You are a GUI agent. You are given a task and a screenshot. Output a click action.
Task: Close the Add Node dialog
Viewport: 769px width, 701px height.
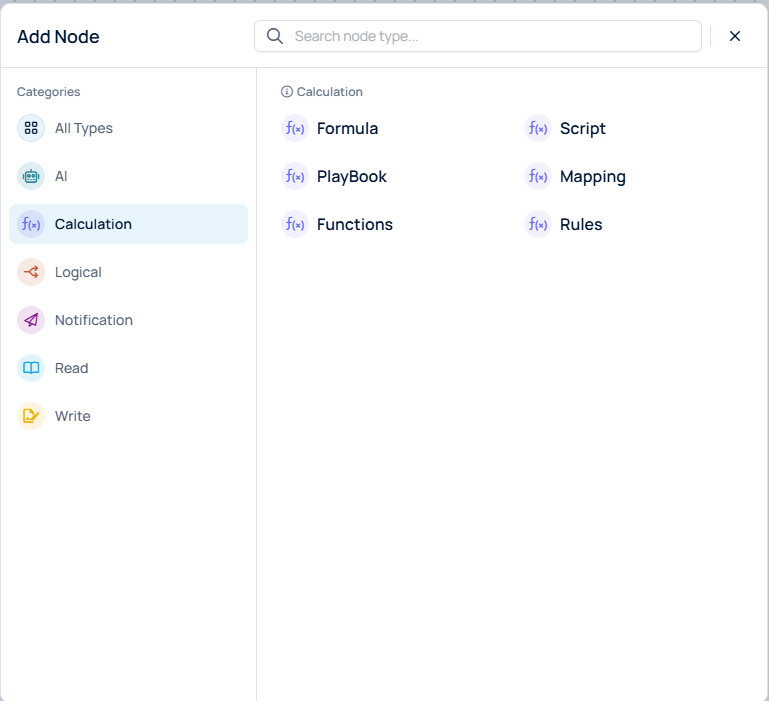pos(735,36)
